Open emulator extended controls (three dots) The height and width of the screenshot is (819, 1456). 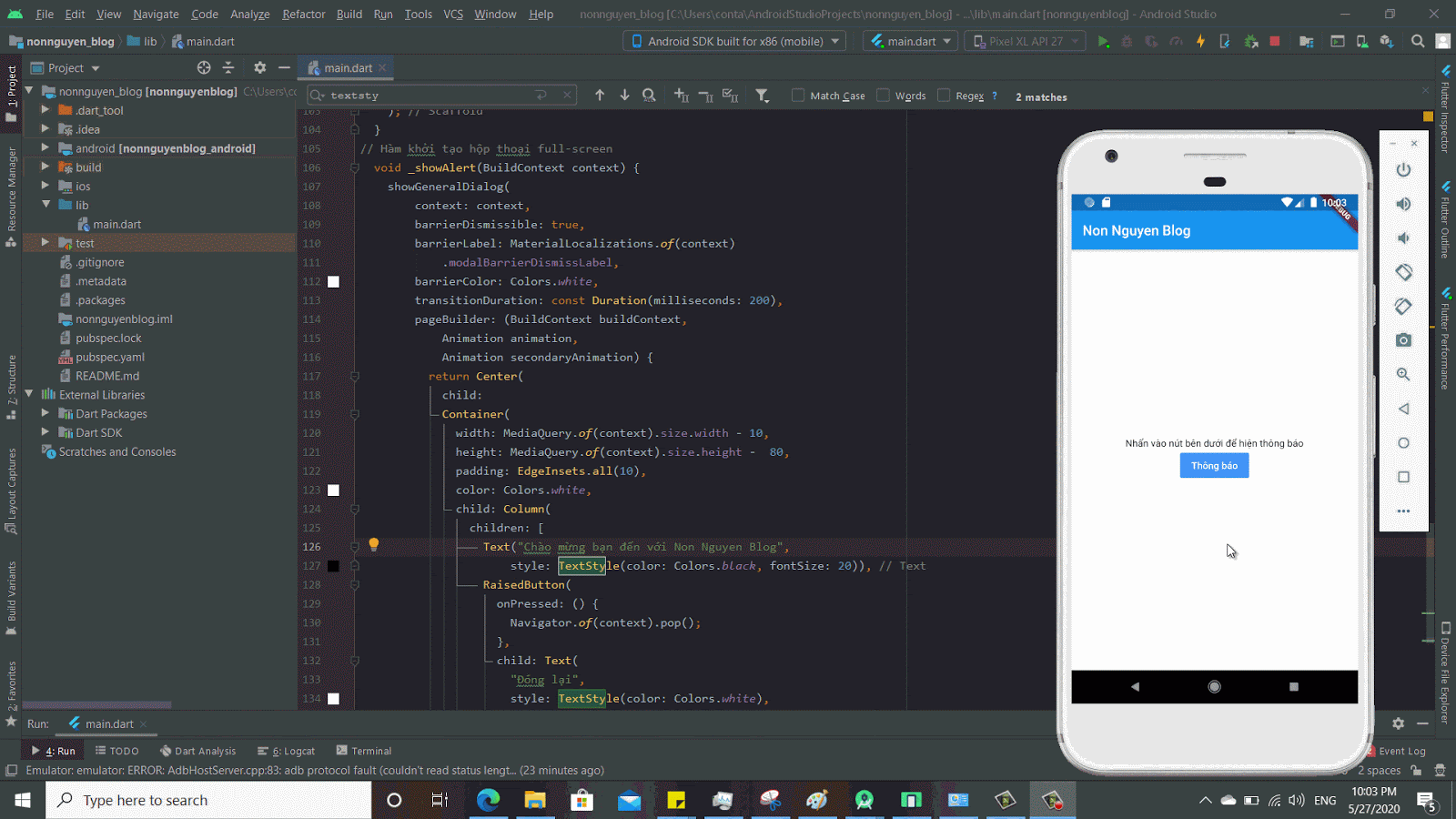(1403, 511)
